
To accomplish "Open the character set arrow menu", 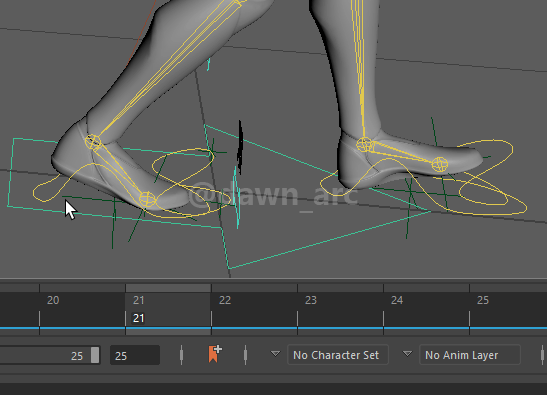I will pyautogui.click(x=275, y=354).
